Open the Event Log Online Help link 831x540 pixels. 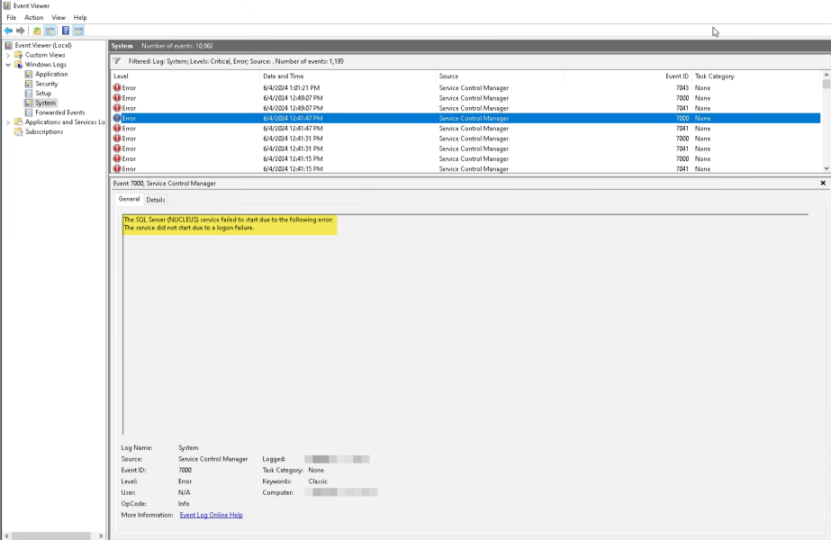[x=211, y=515]
